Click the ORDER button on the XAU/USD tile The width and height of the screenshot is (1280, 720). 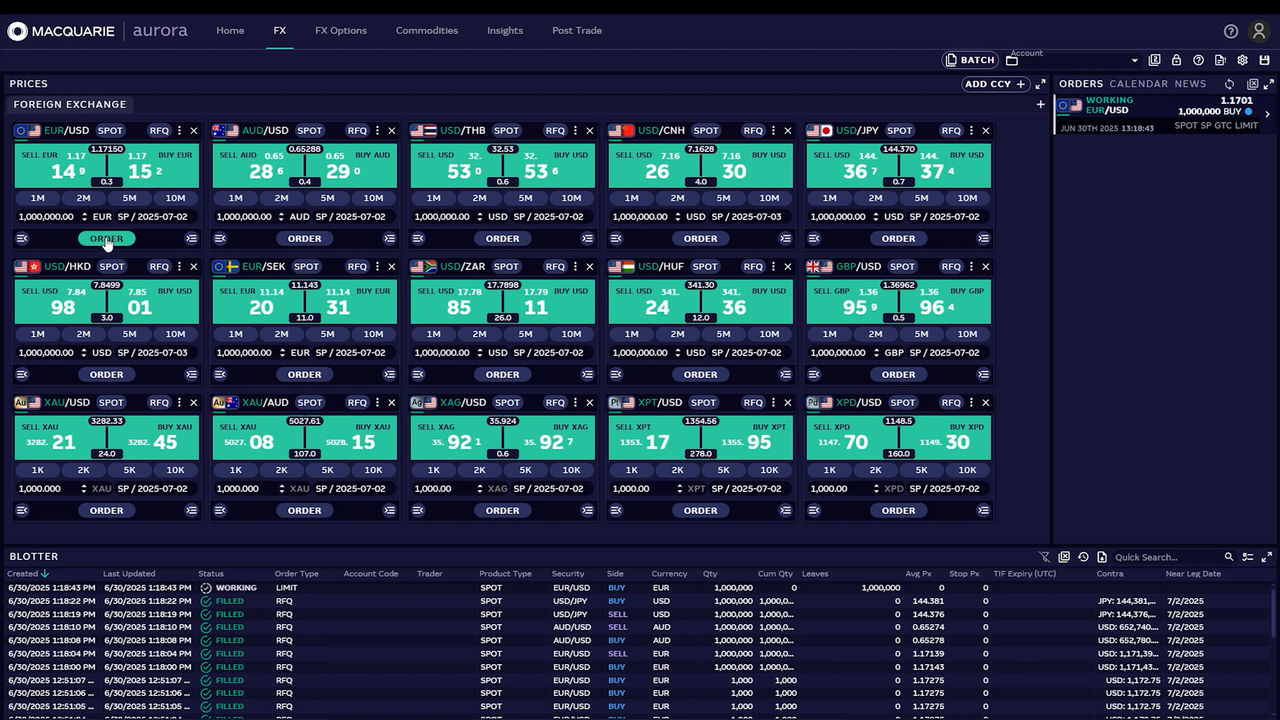107,510
